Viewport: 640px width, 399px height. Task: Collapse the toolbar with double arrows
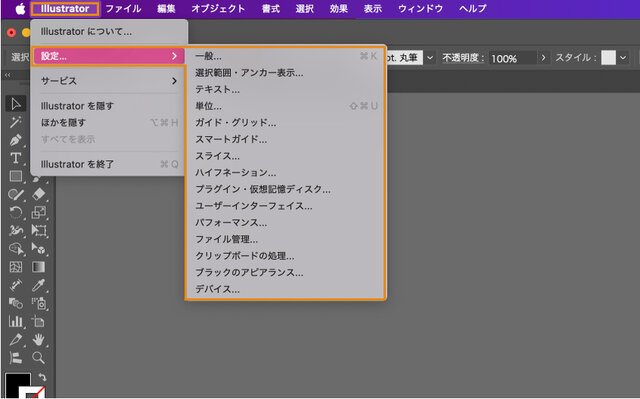tap(7, 75)
